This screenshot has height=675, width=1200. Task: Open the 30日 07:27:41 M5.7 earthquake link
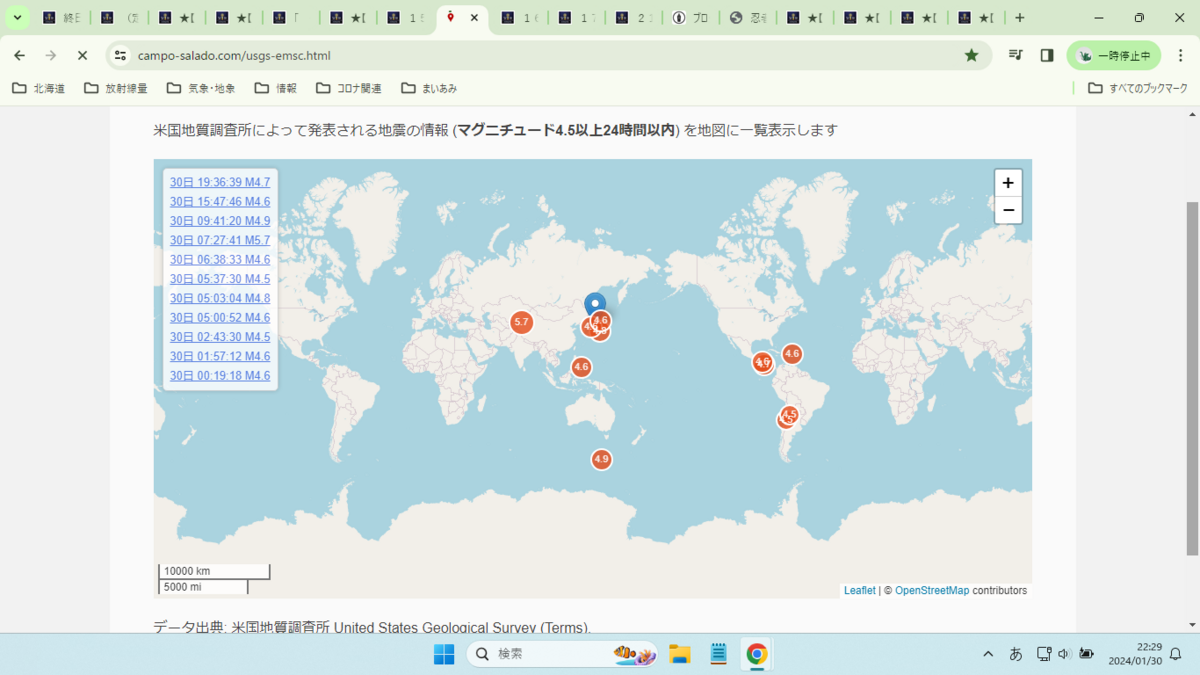coord(220,240)
